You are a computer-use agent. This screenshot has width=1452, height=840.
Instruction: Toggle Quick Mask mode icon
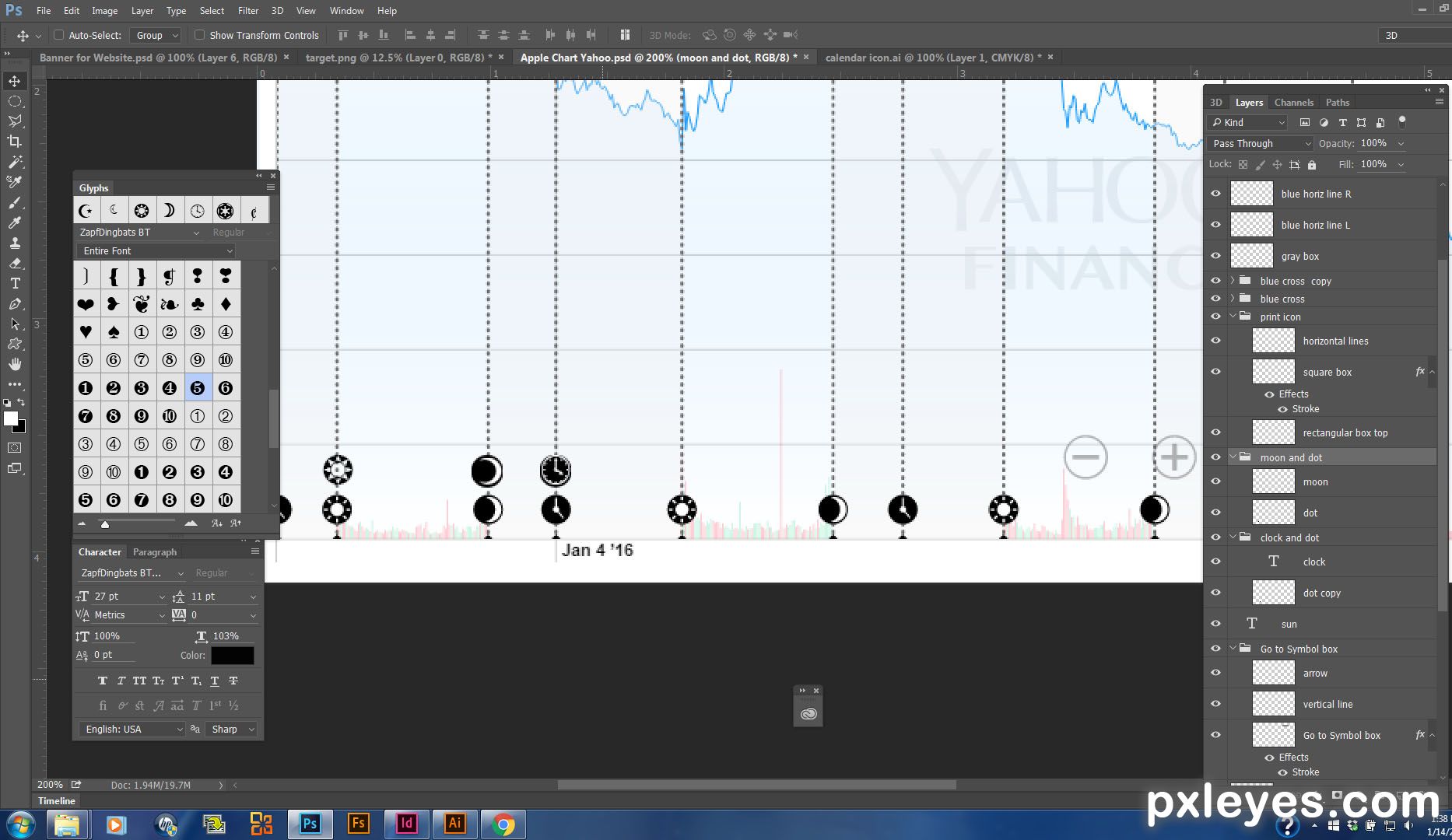(x=15, y=448)
